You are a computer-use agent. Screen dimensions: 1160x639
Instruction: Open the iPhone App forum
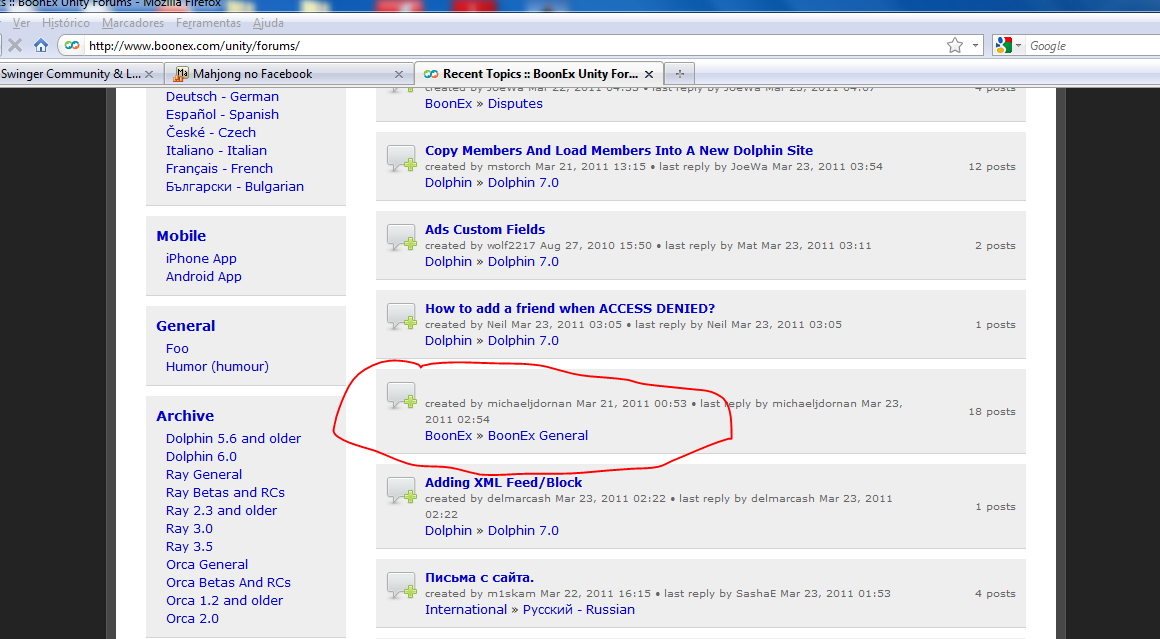pos(201,259)
